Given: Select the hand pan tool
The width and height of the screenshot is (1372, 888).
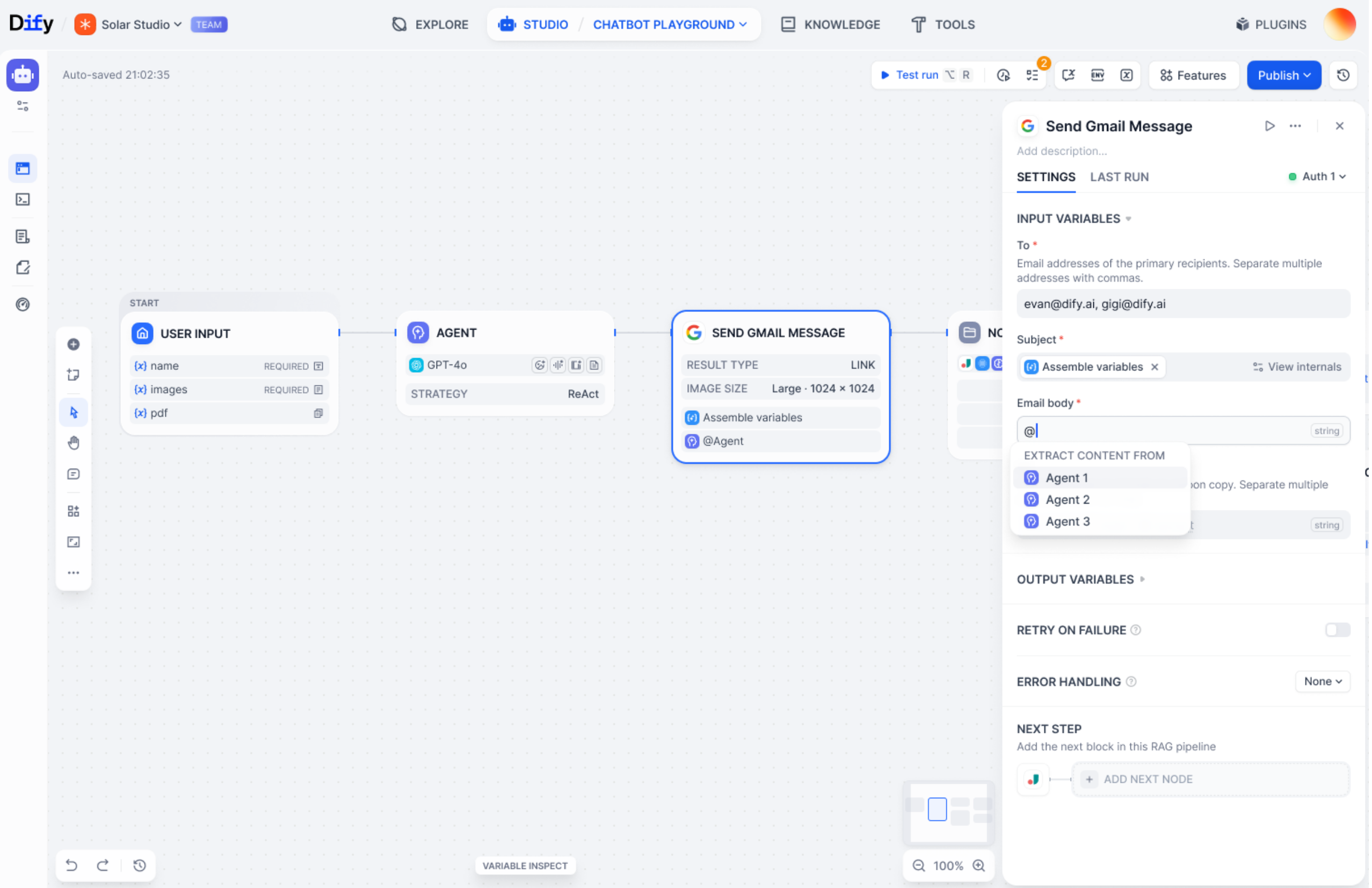Looking at the screenshot, I should (73, 443).
